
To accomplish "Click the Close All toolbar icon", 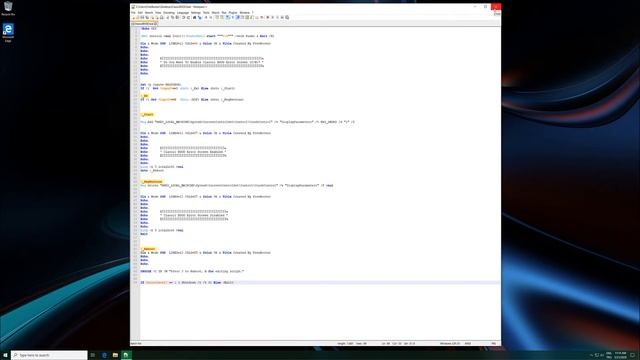I will [x=157, y=18].
